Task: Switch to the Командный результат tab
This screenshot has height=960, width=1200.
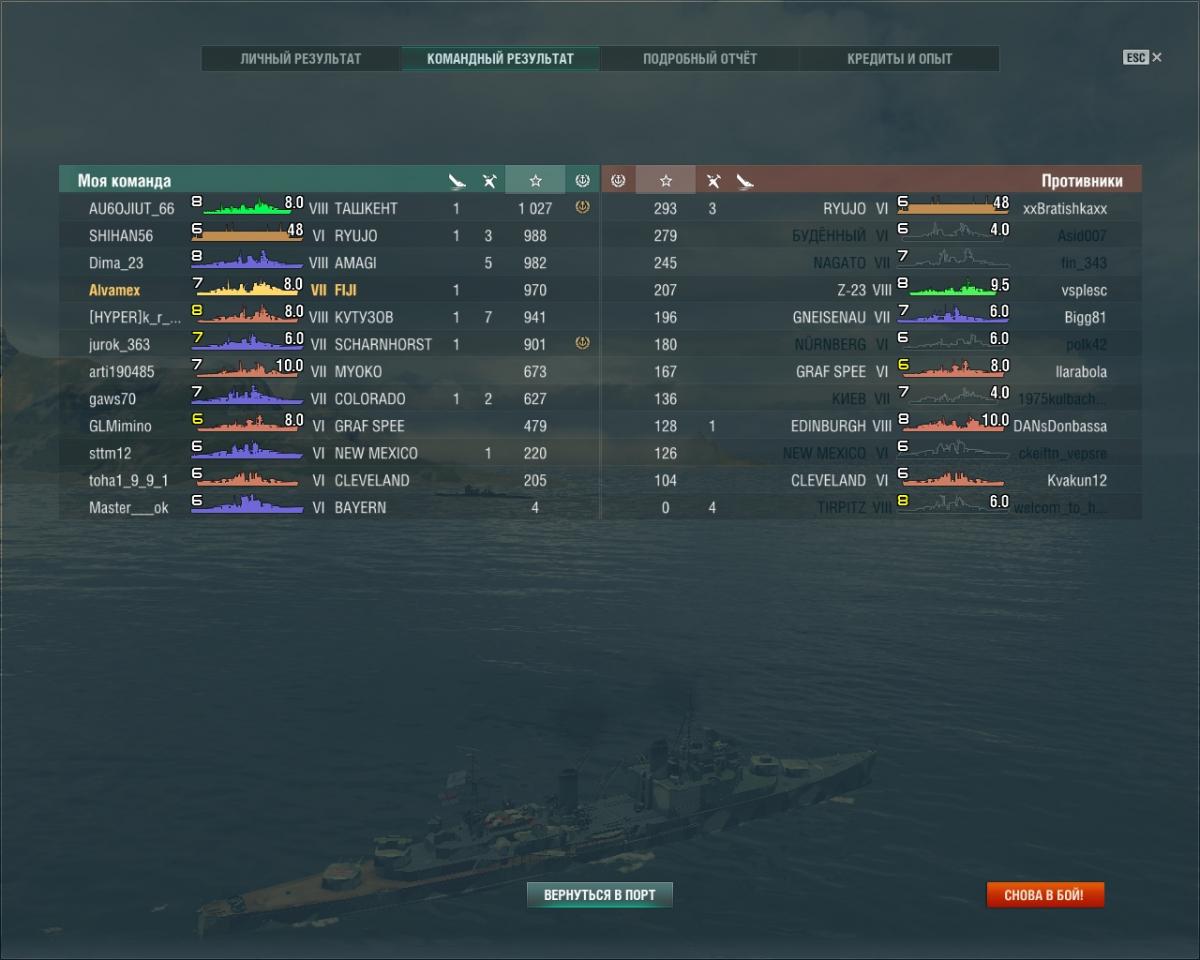Action: (500, 59)
